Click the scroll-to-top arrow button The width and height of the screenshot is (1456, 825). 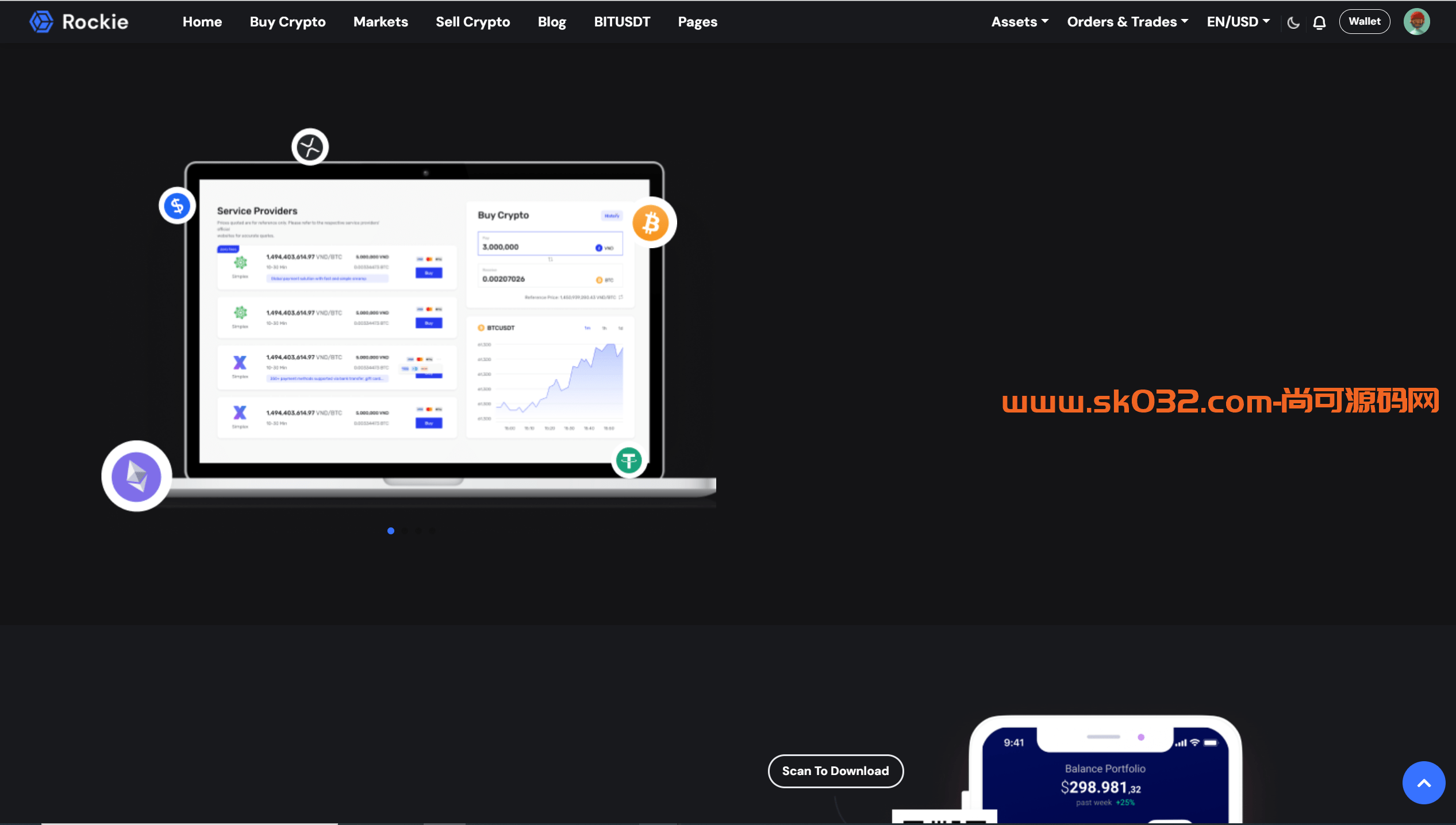click(x=1424, y=783)
